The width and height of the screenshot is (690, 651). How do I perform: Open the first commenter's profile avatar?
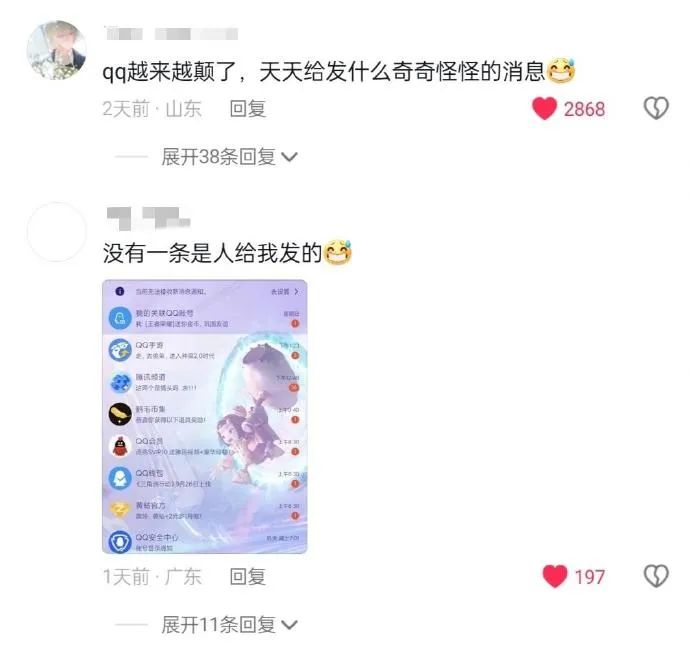point(56,50)
